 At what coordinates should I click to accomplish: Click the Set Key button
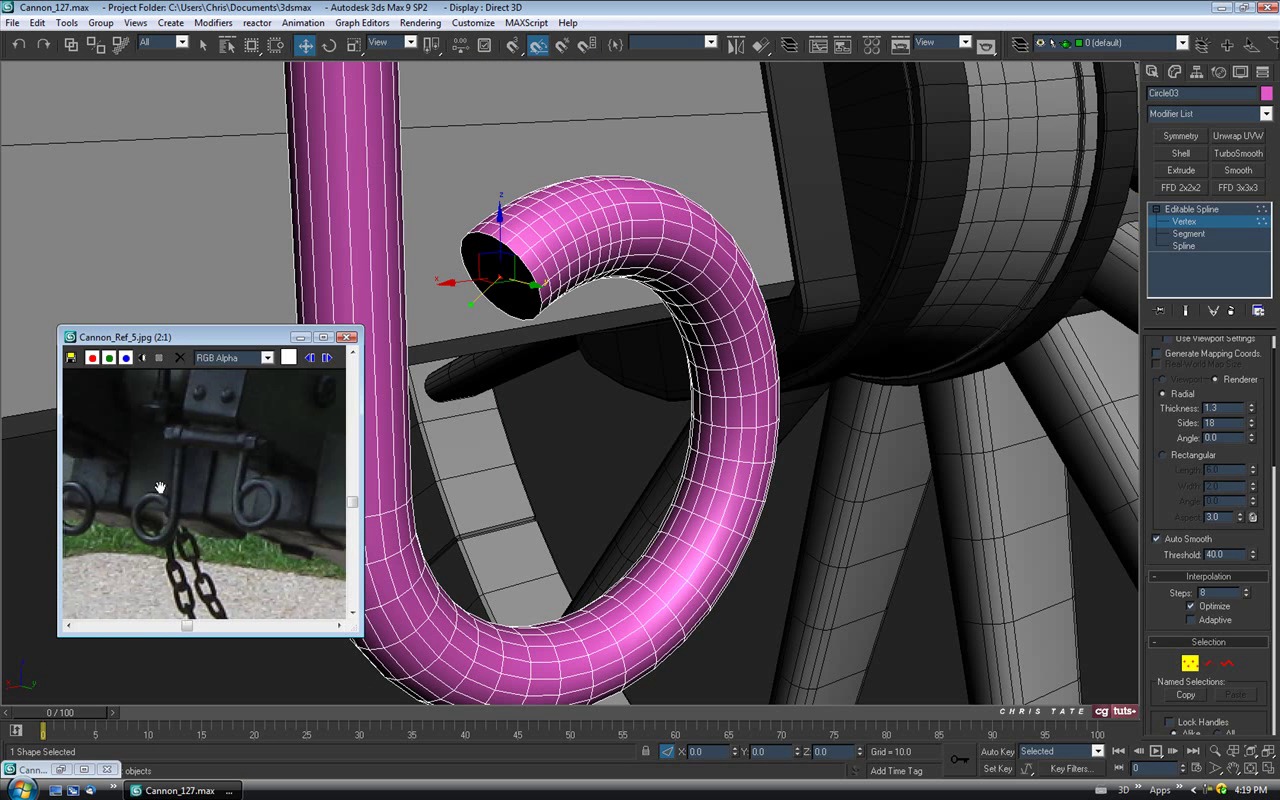pos(997,769)
